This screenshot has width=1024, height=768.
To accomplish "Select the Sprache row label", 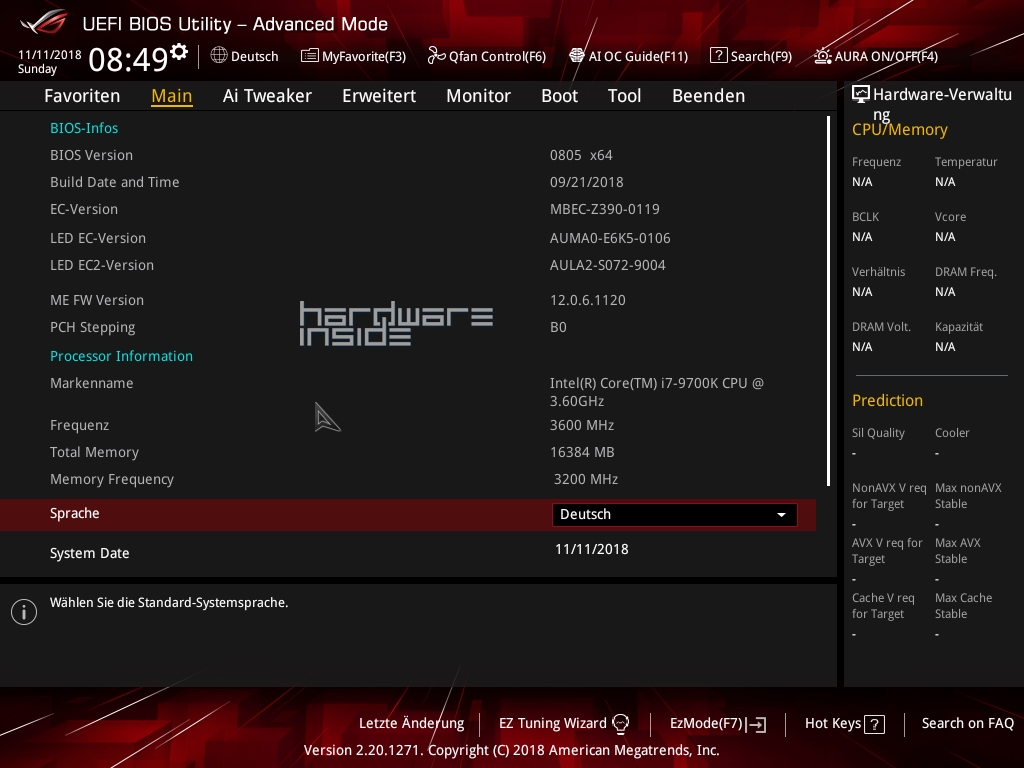I will 74,513.
